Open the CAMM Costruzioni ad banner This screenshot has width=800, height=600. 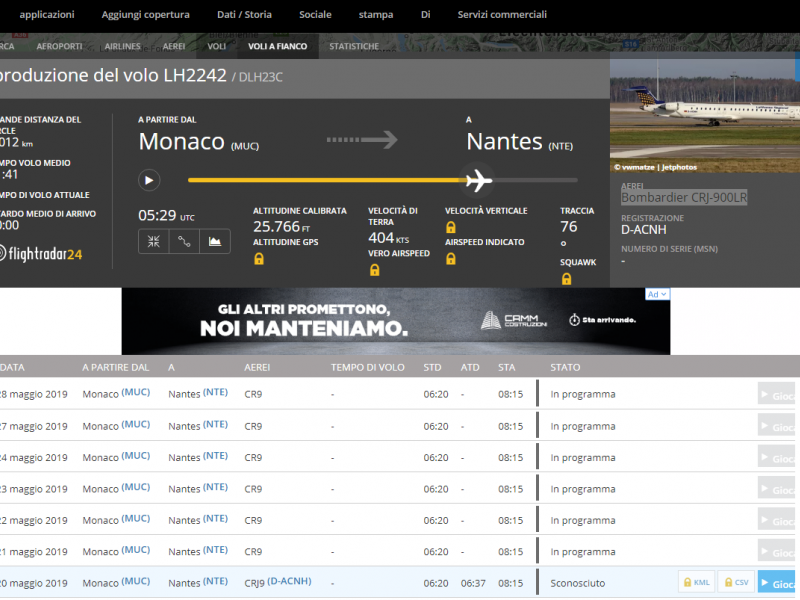[x=396, y=321]
